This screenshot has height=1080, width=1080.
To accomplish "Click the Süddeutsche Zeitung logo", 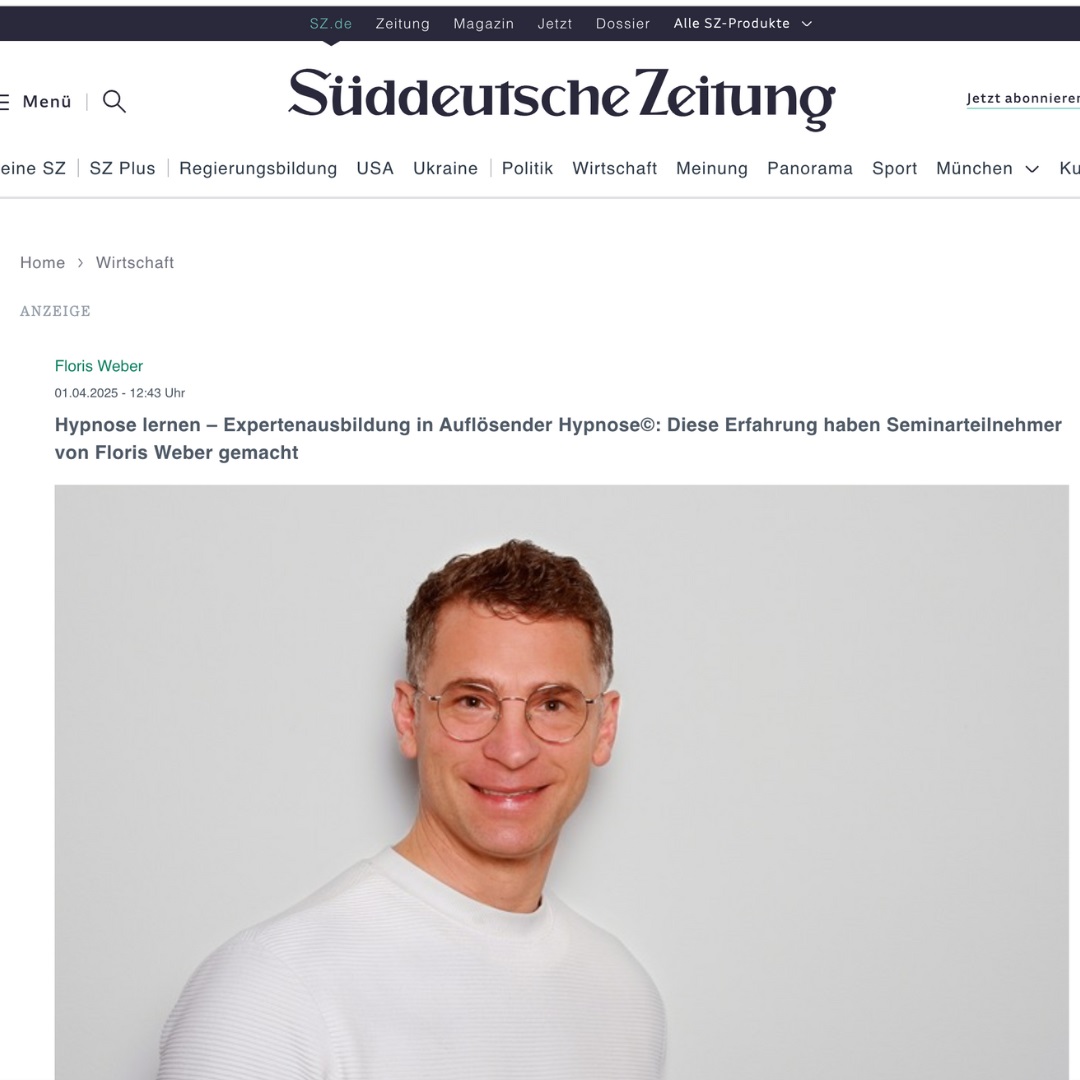I will coord(561,98).
